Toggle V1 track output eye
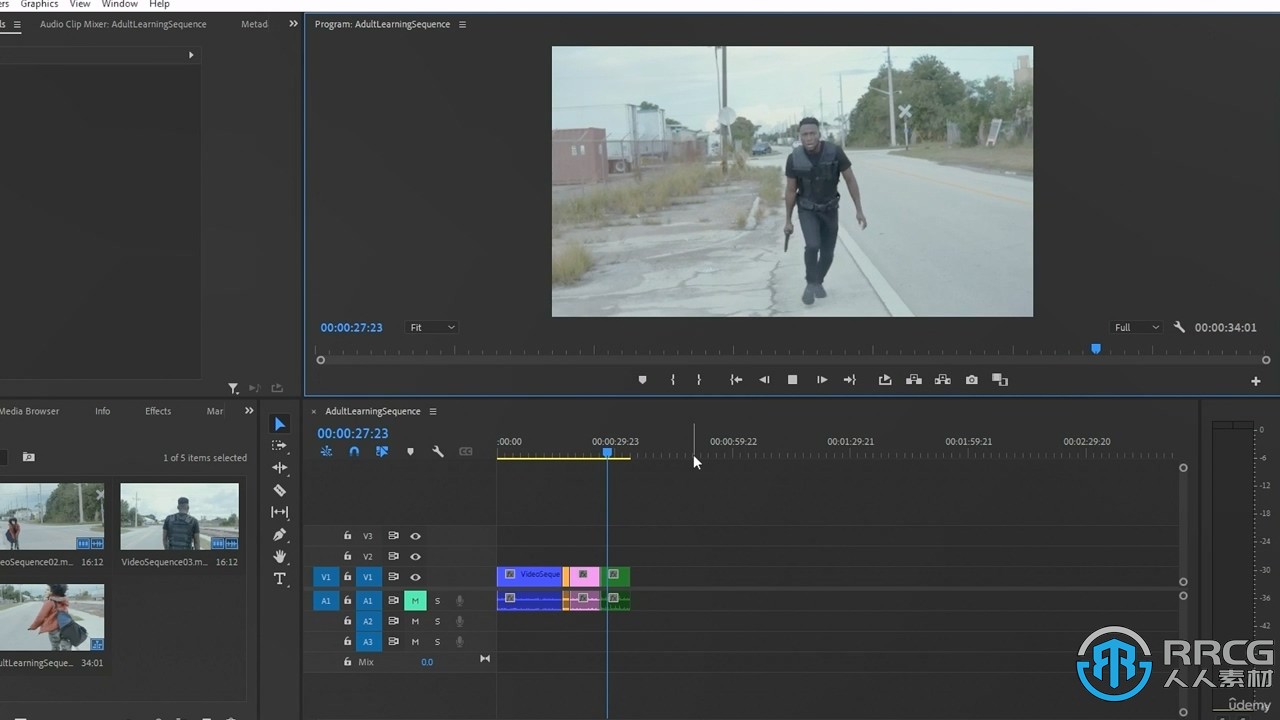The width and height of the screenshot is (1280, 720). coord(415,577)
